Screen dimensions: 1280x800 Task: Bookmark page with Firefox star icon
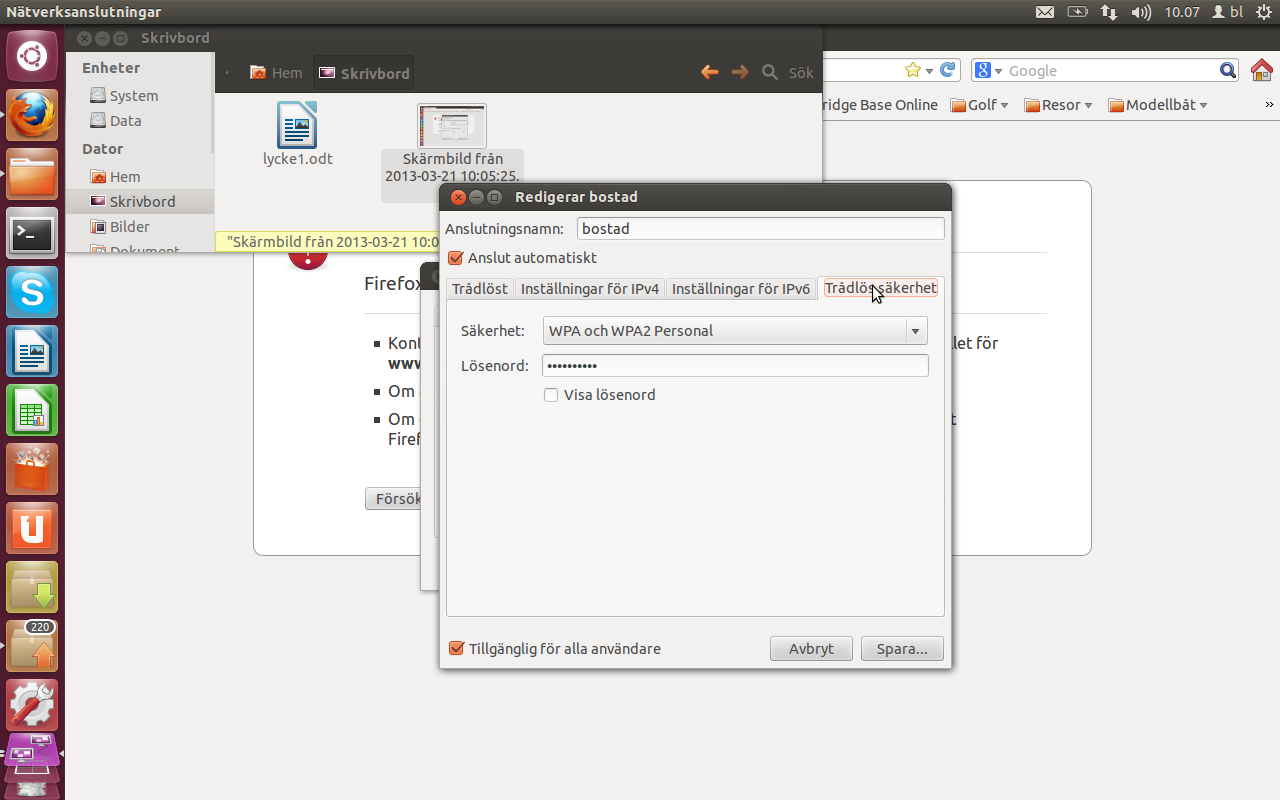[x=912, y=70]
